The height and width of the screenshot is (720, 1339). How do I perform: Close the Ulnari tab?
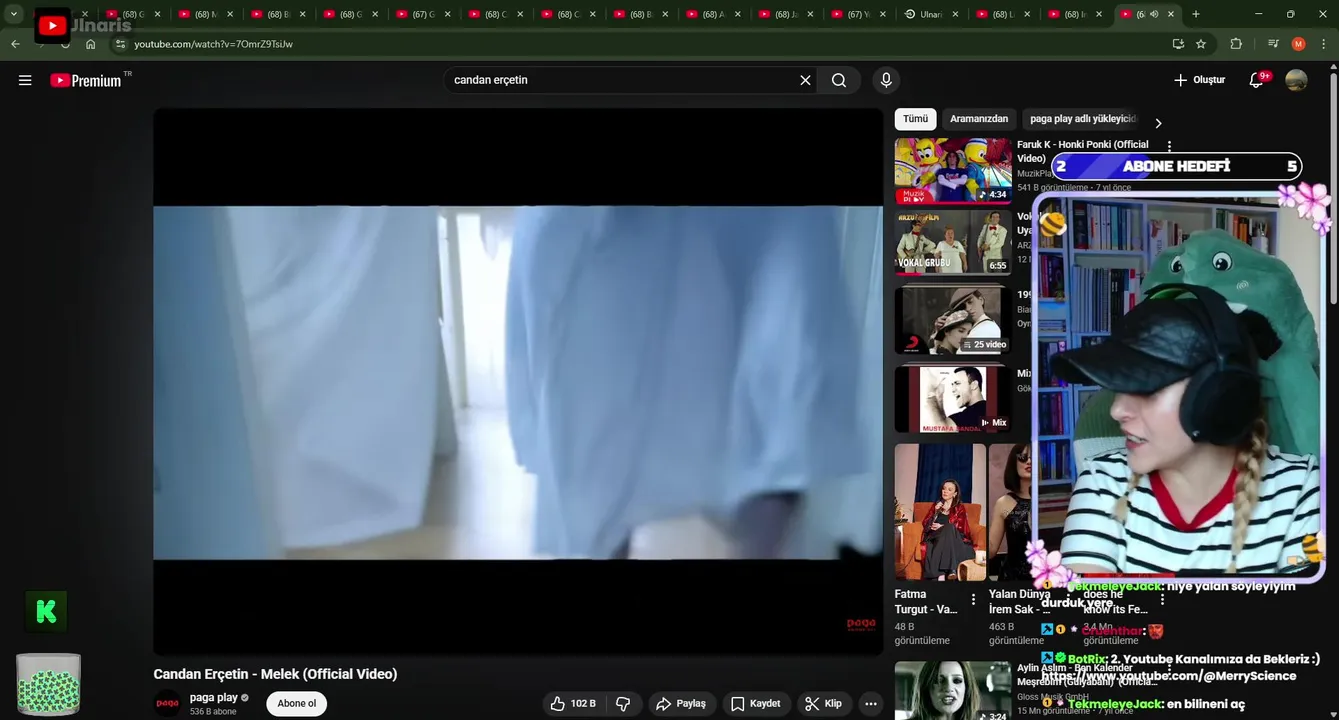click(x=955, y=14)
